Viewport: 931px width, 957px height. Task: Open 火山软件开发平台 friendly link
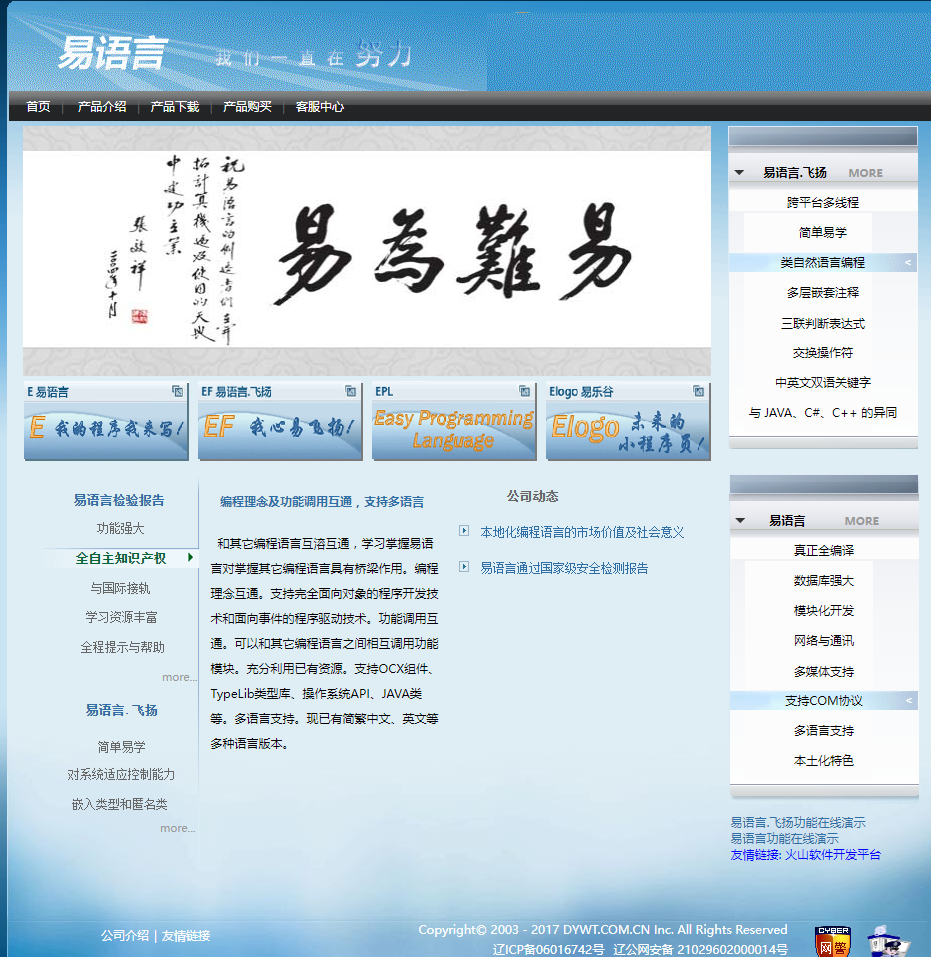point(832,855)
